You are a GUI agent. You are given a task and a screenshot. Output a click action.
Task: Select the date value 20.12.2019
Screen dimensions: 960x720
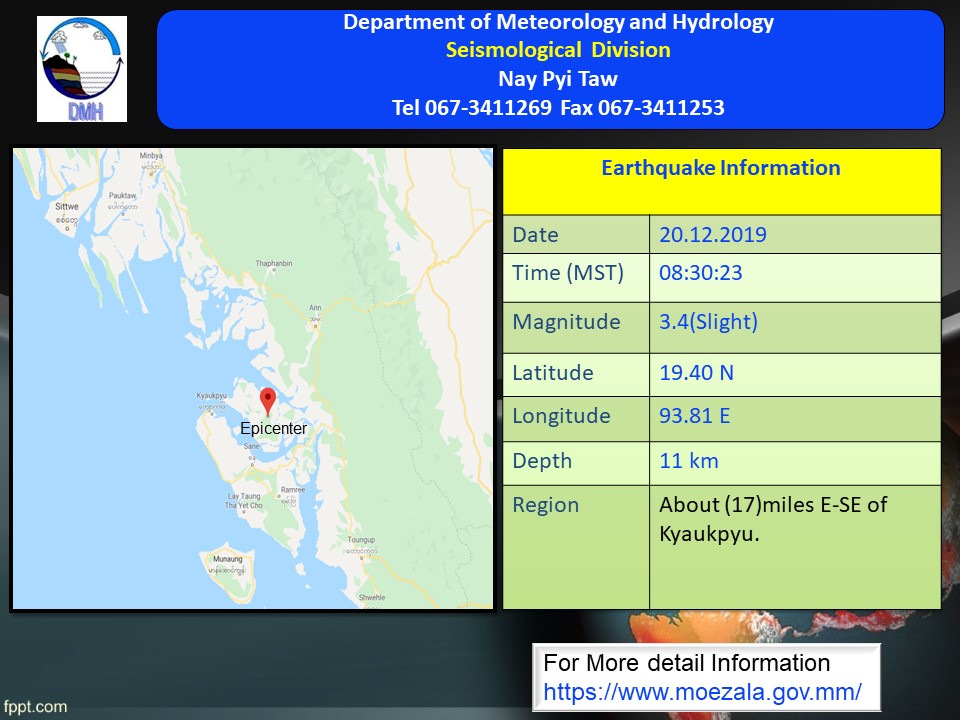pos(713,235)
